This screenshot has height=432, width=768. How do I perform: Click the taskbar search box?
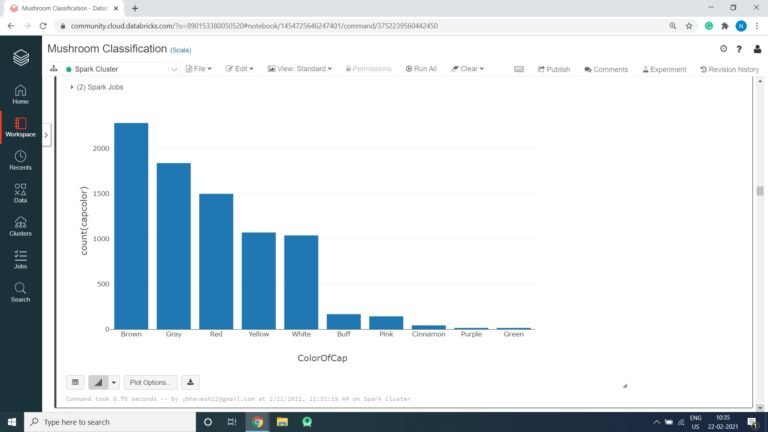(110, 422)
